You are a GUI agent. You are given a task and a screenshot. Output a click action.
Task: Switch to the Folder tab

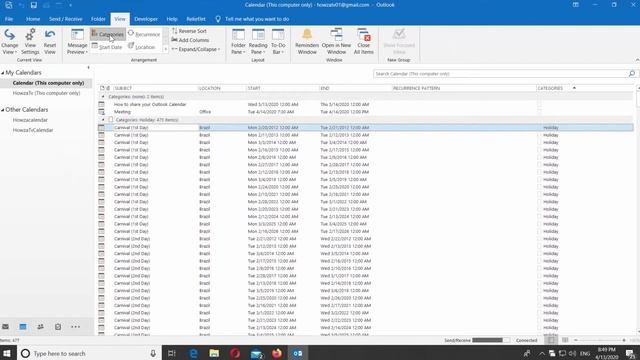click(98, 19)
